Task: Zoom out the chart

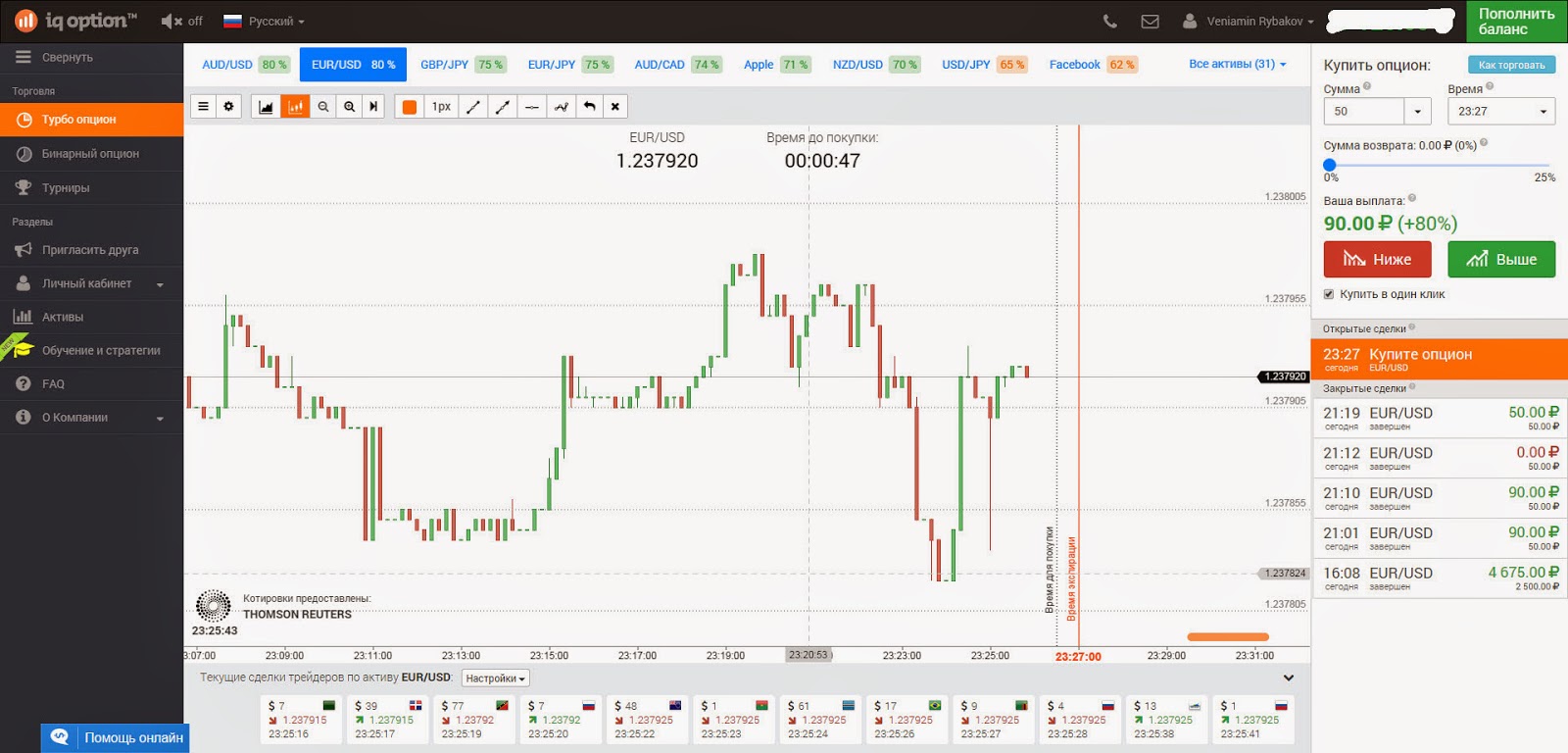Action: (323, 106)
